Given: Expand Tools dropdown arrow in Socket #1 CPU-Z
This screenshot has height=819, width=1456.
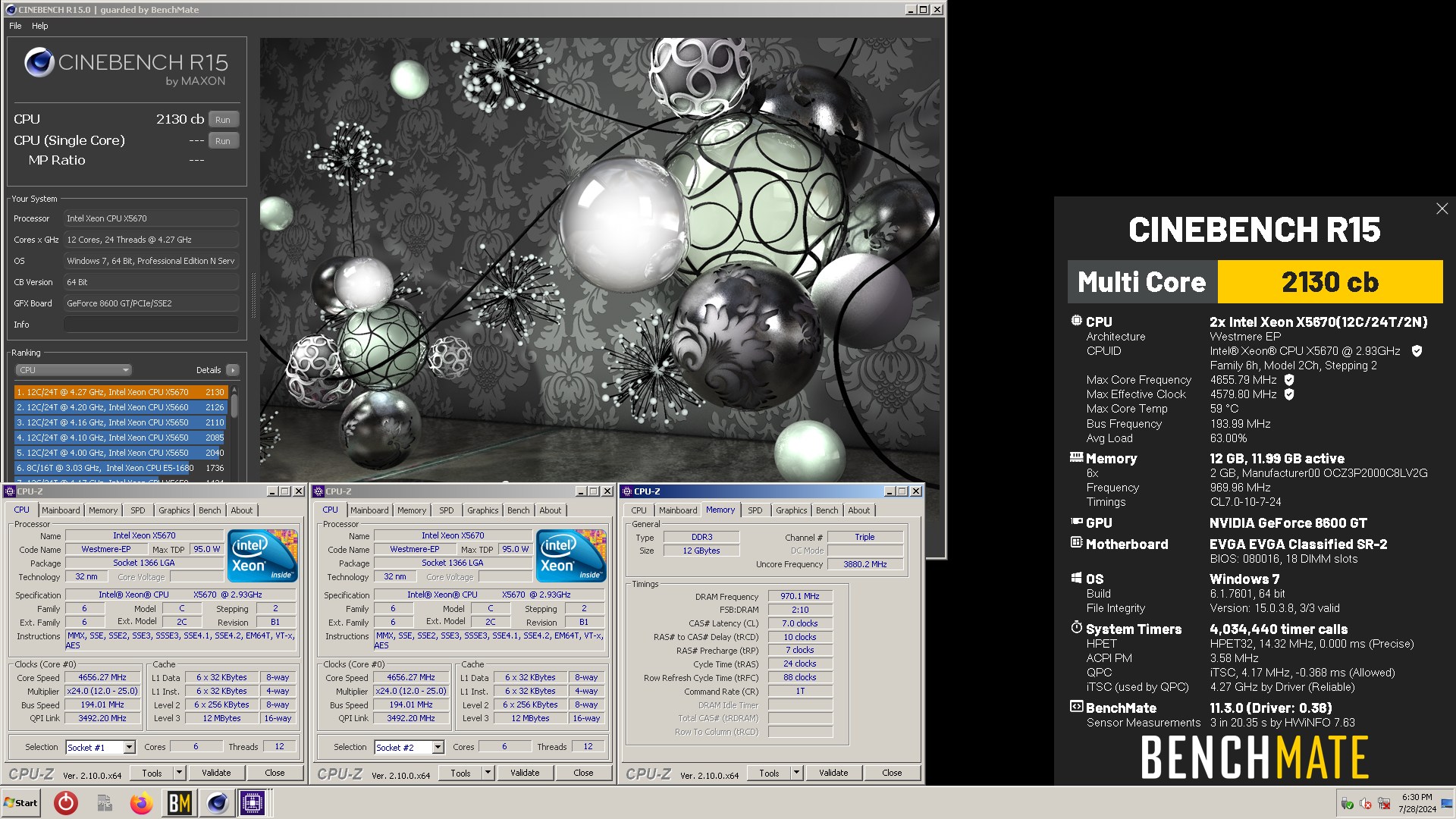Looking at the screenshot, I should click(179, 773).
